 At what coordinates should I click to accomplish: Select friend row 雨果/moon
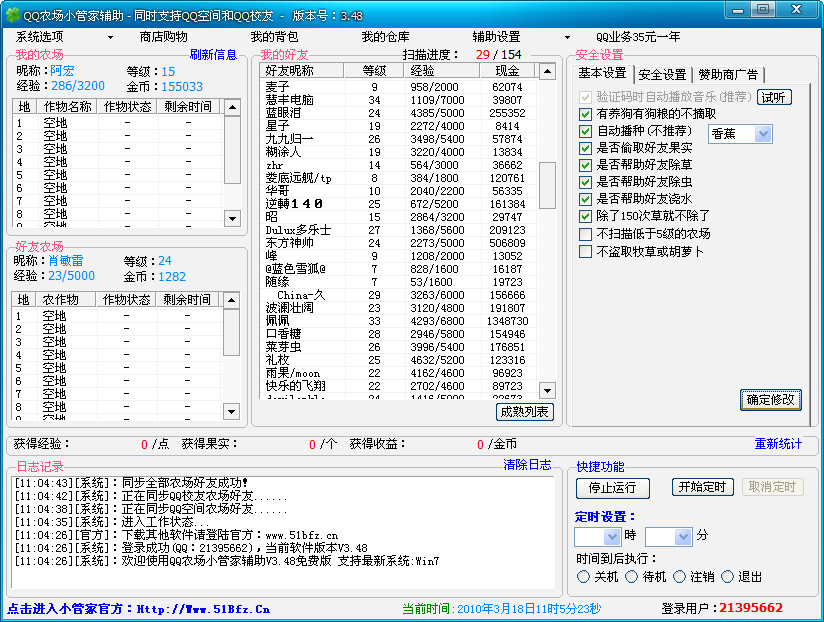click(x=399, y=373)
